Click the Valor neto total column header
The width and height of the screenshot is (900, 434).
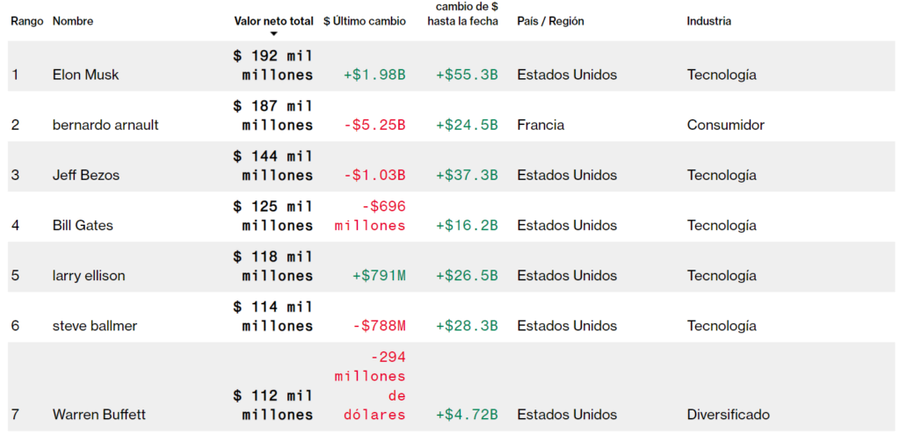[273, 21]
